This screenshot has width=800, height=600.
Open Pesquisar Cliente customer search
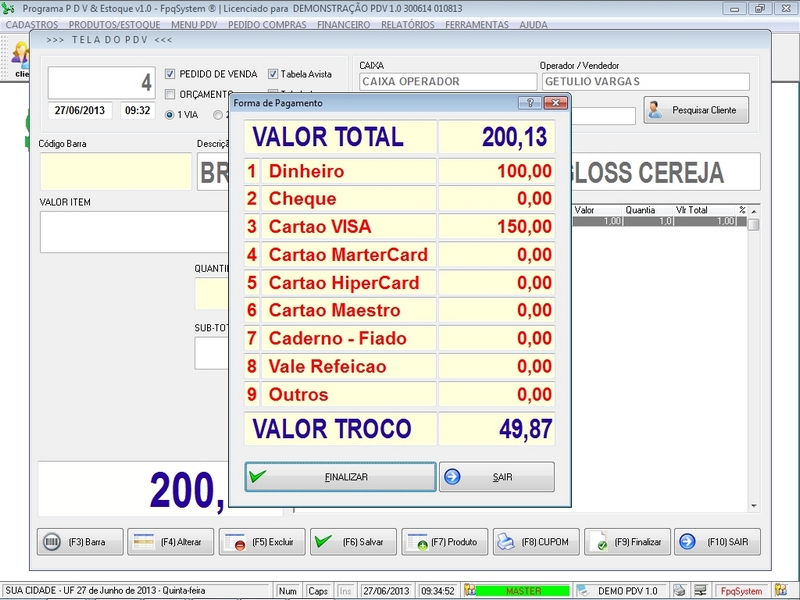696,110
